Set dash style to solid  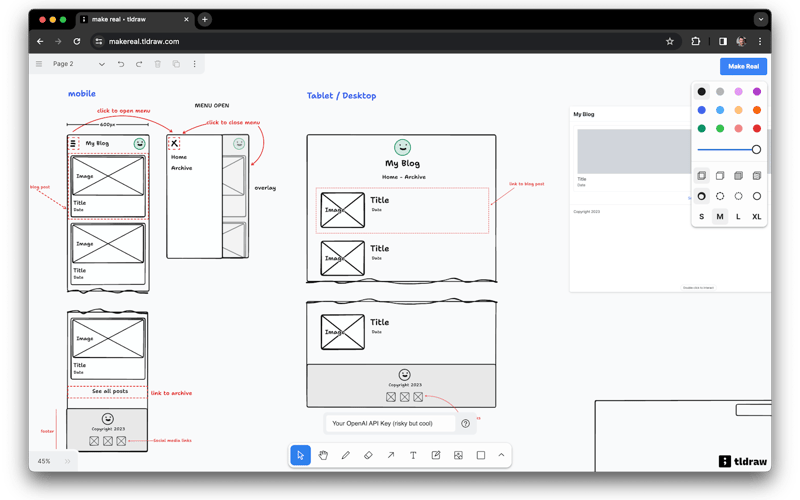[x=757, y=196]
